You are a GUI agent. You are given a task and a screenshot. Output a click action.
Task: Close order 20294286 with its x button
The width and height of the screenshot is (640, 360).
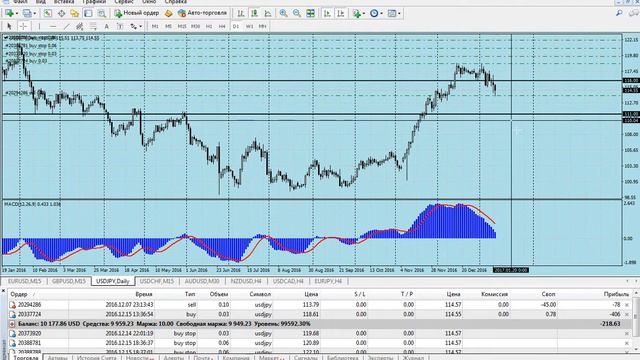pyautogui.click(x=627, y=305)
